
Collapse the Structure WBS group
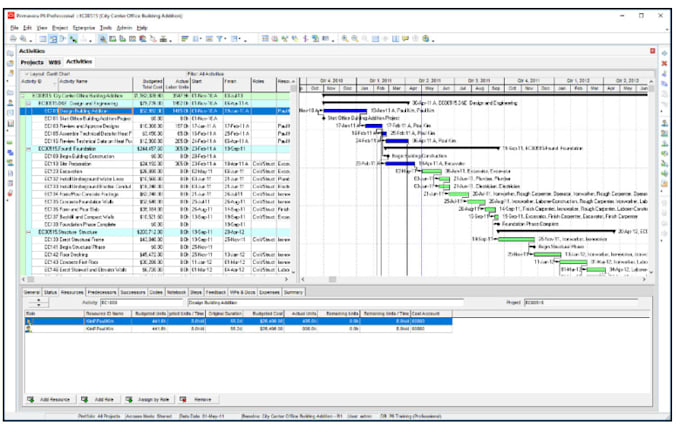tap(29, 232)
